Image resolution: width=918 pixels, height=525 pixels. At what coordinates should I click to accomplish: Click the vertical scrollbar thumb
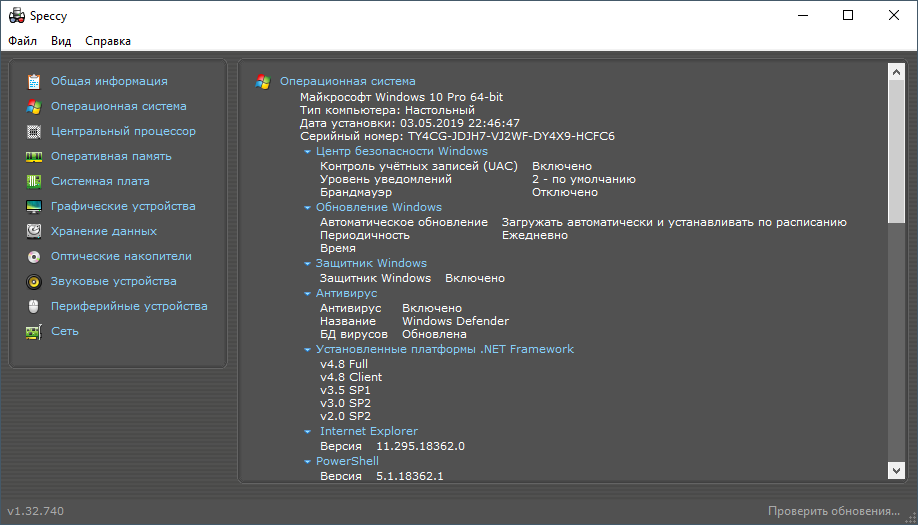click(896, 152)
